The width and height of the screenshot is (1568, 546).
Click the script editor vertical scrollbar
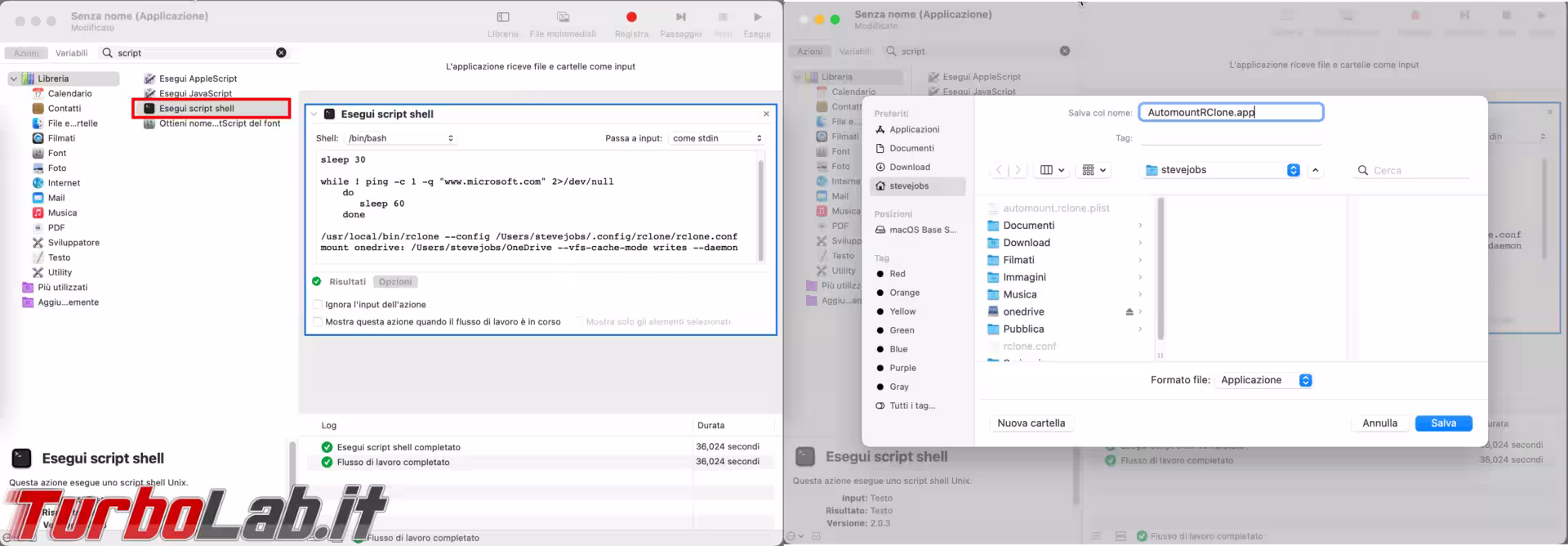(x=760, y=208)
